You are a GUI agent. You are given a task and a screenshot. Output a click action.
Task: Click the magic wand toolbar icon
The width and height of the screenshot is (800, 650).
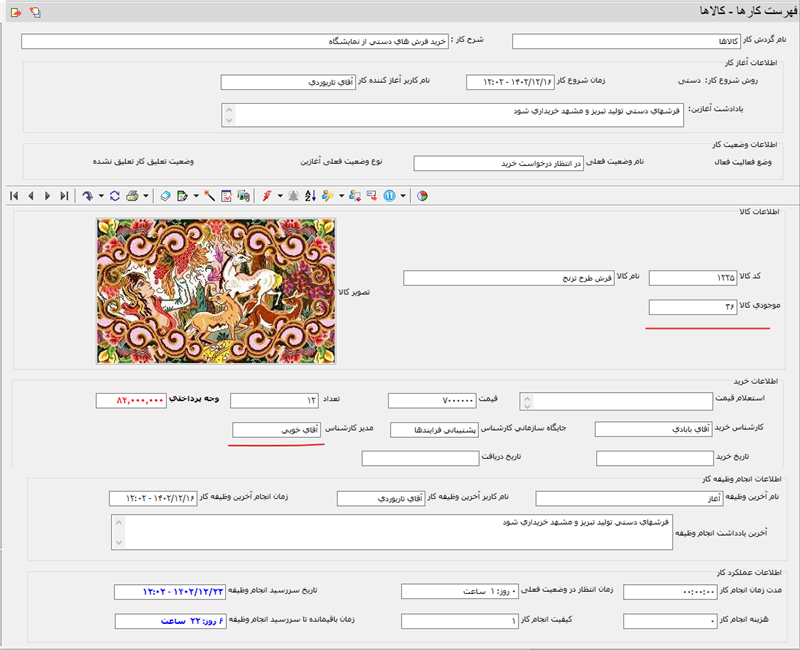(210, 196)
